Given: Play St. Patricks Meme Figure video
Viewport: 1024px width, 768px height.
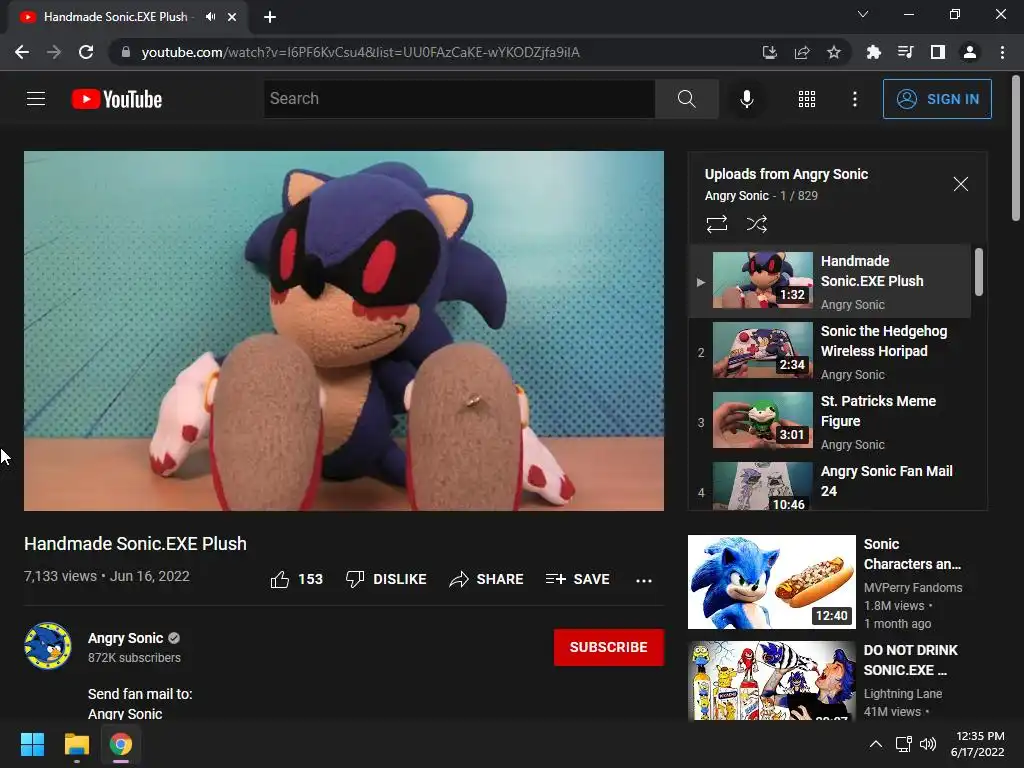Looking at the screenshot, I should 830,422.
